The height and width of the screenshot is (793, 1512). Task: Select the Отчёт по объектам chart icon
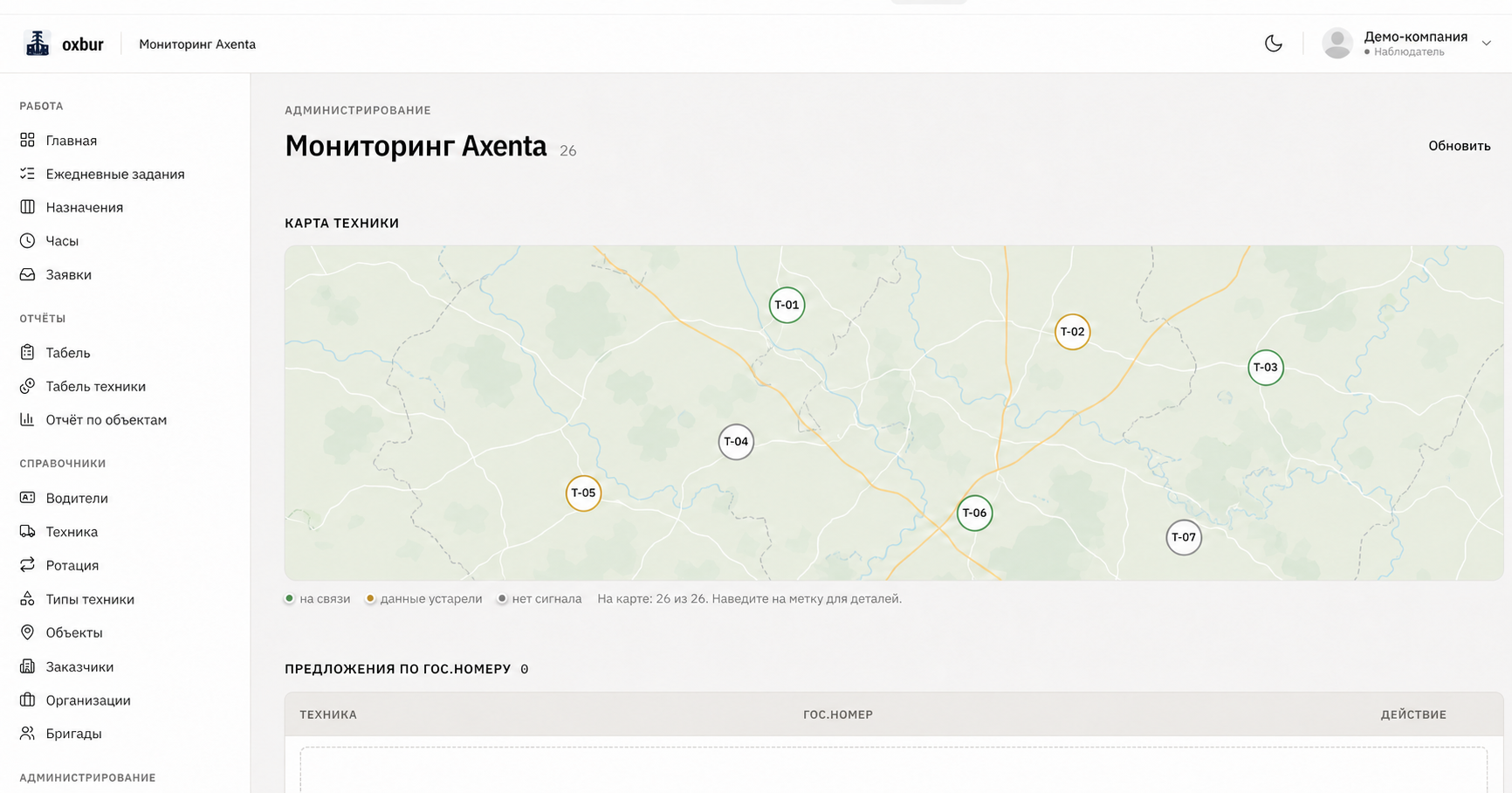click(x=28, y=419)
